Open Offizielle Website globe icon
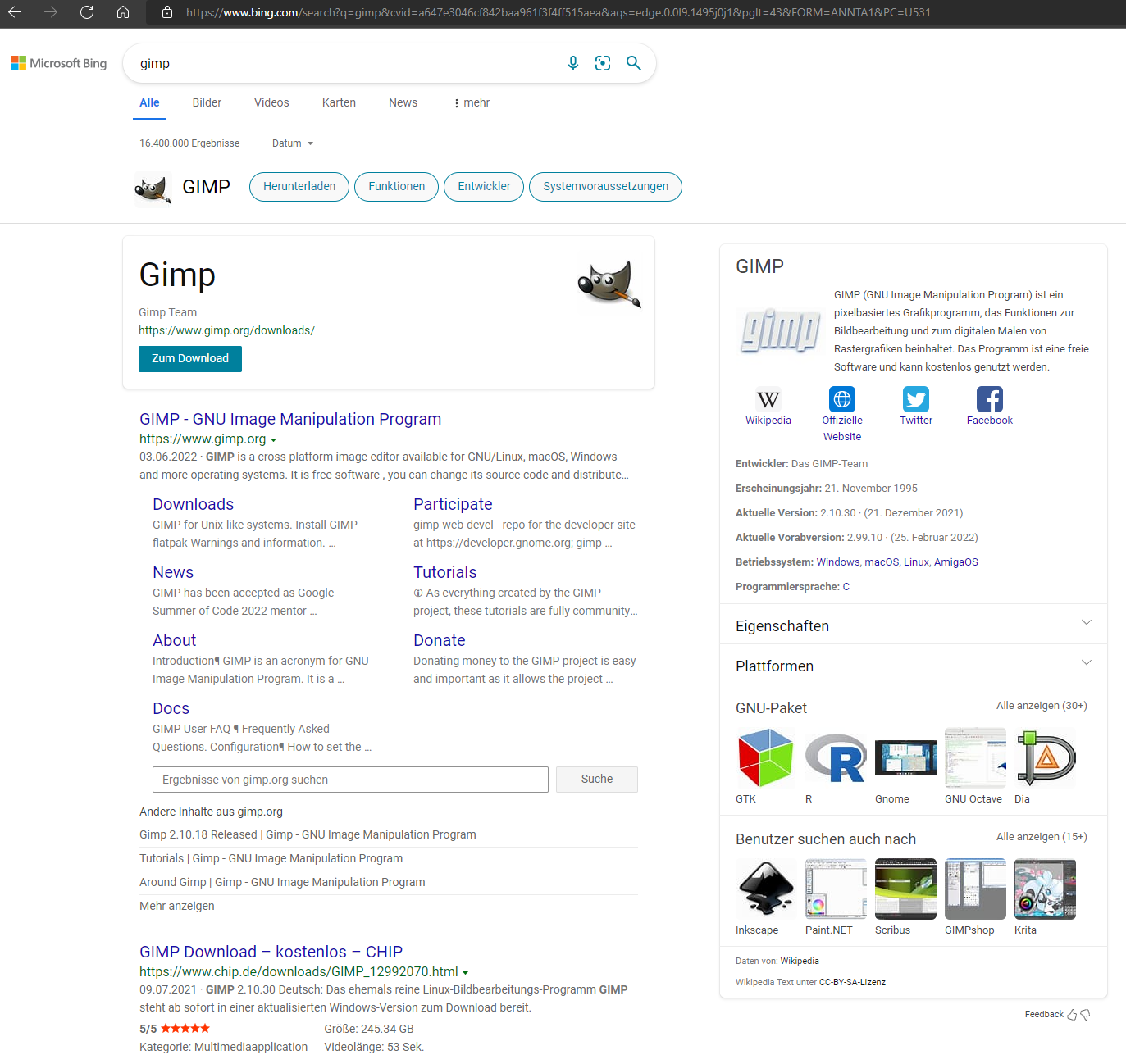The width and height of the screenshot is (1126, 1064). [842, 399]
